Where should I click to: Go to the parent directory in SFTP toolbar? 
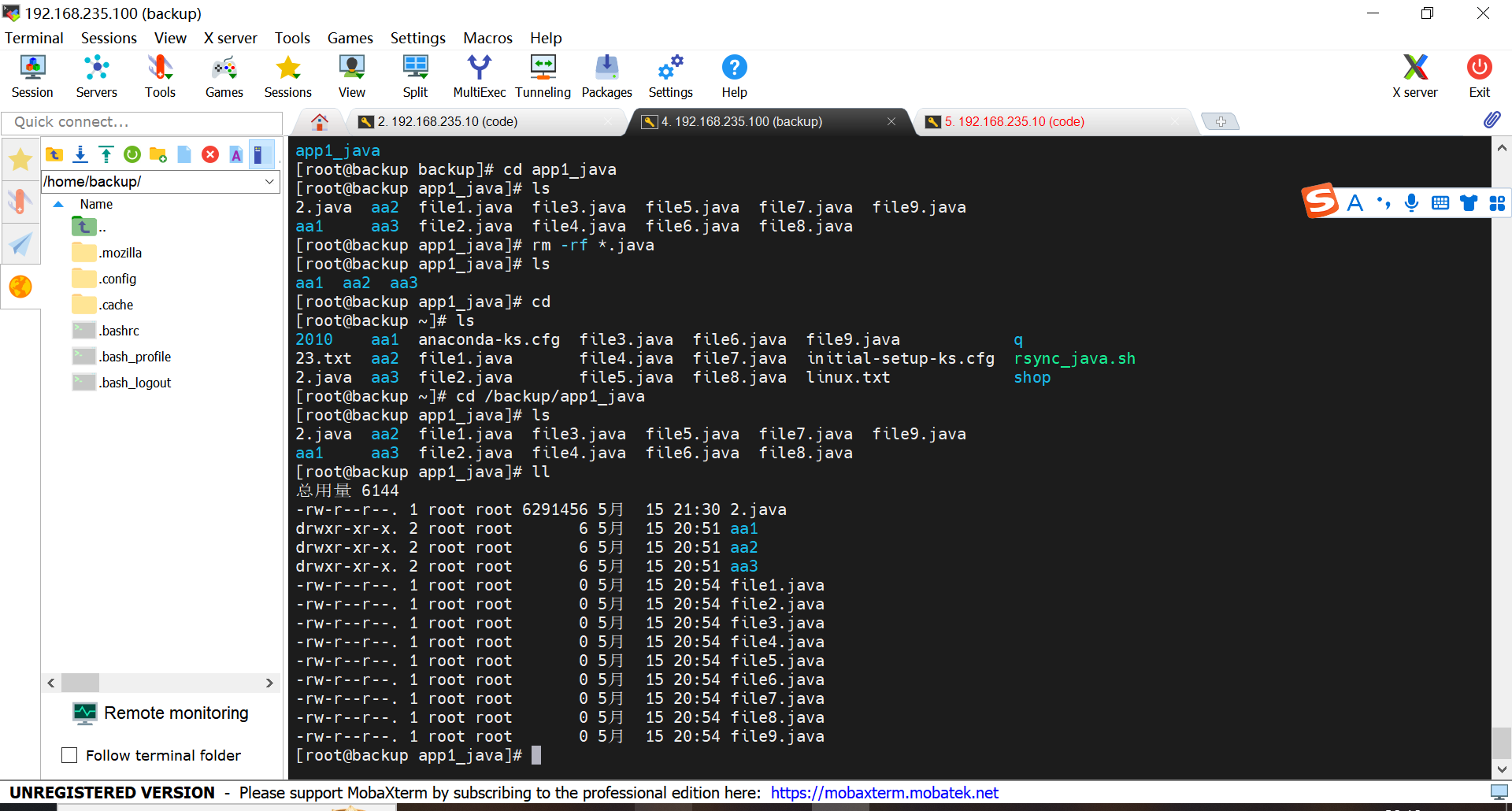[x=54, y=154]
